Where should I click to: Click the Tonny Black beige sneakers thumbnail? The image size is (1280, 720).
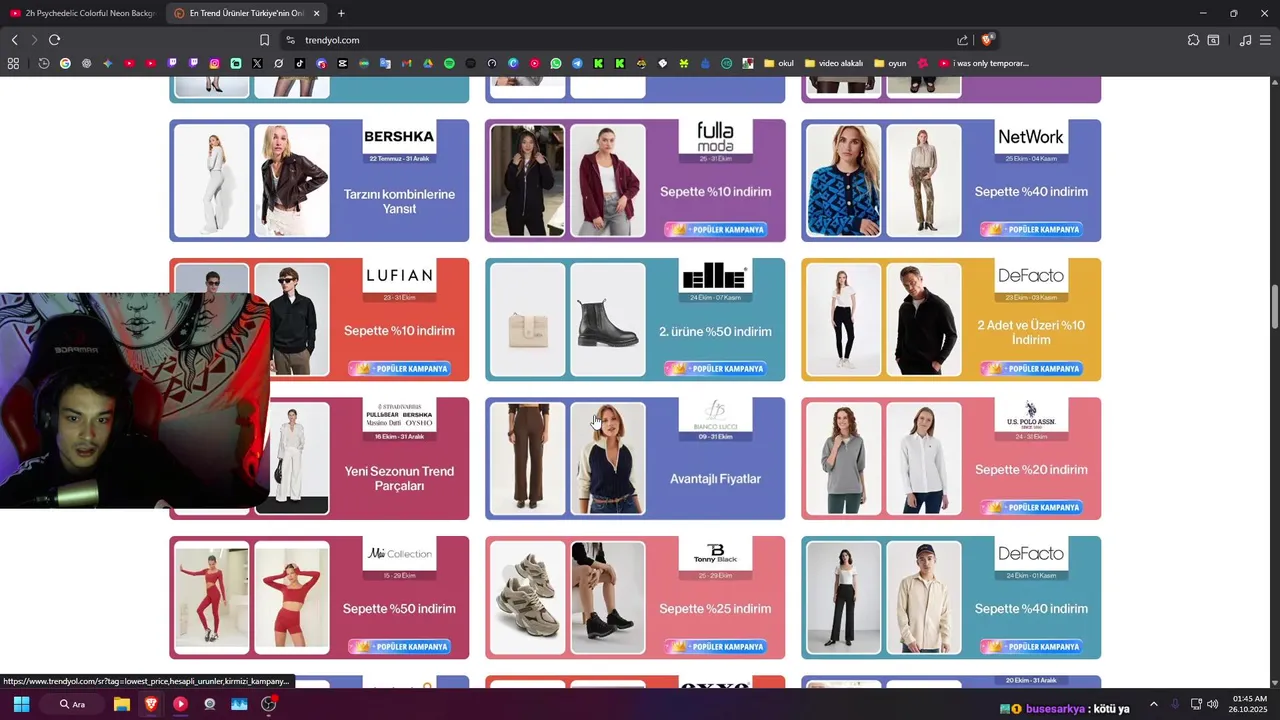coord(527,597)
